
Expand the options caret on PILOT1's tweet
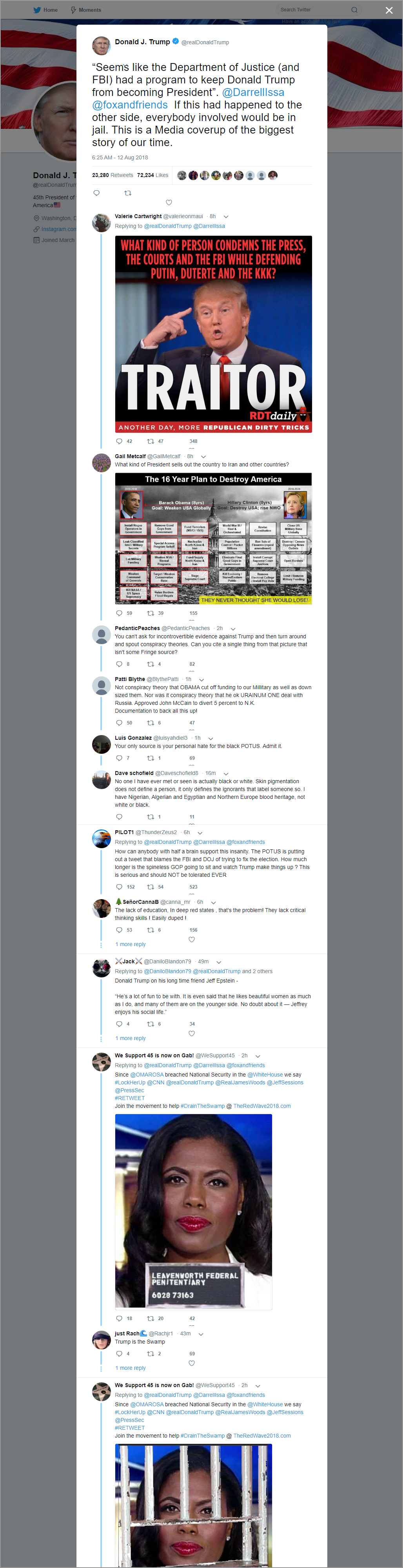tap(200, 832)
